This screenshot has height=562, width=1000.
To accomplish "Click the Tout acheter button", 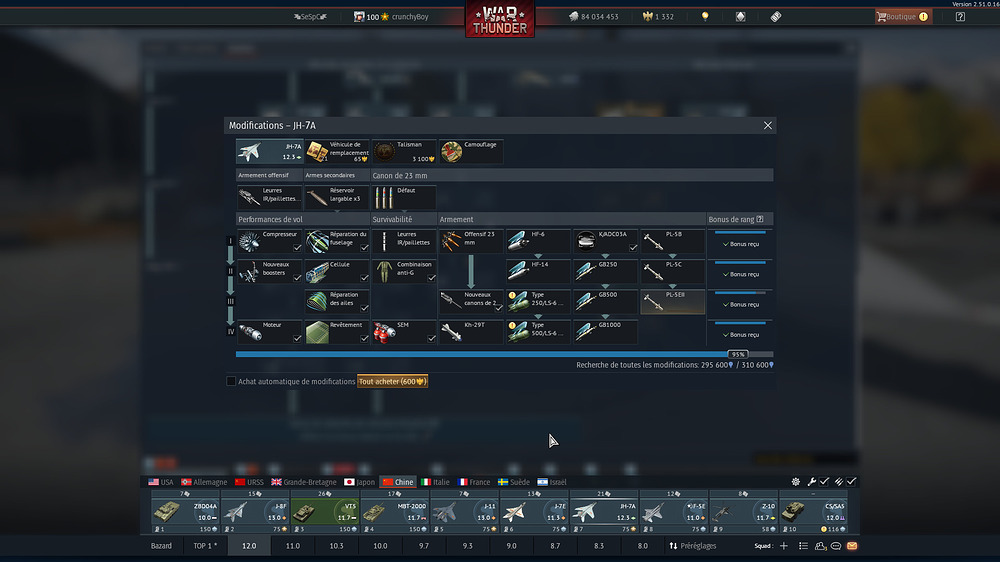I will (x=393, y=381).
